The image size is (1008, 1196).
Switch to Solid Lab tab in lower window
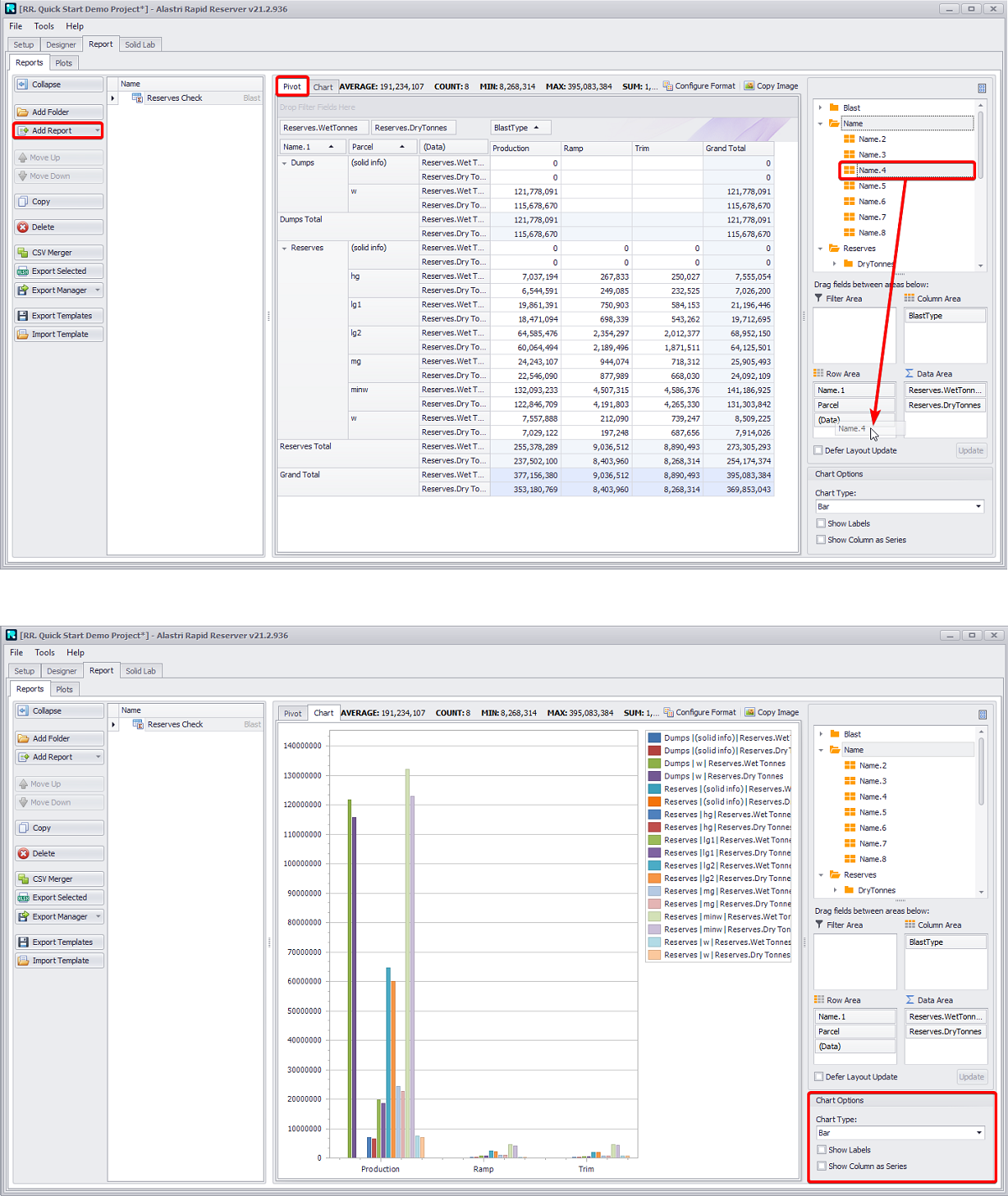pos(140,671)
